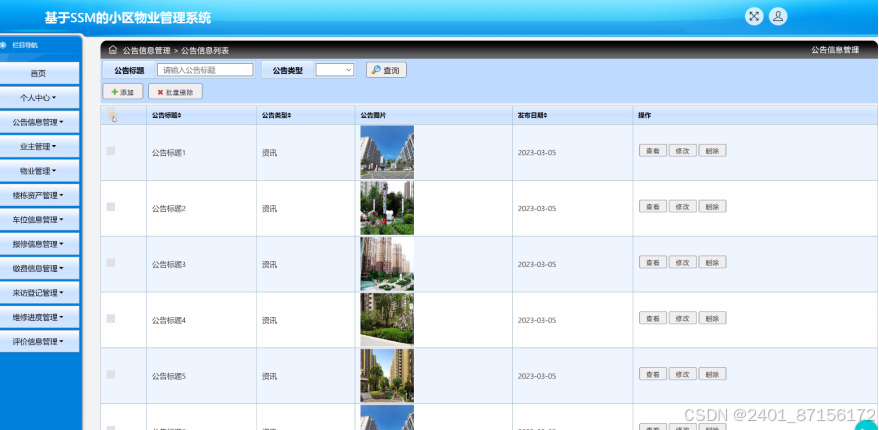Expand the 车位信息管理 sidebar menu
This screenshot has height=430, width=879.
[x=39, y=219]
